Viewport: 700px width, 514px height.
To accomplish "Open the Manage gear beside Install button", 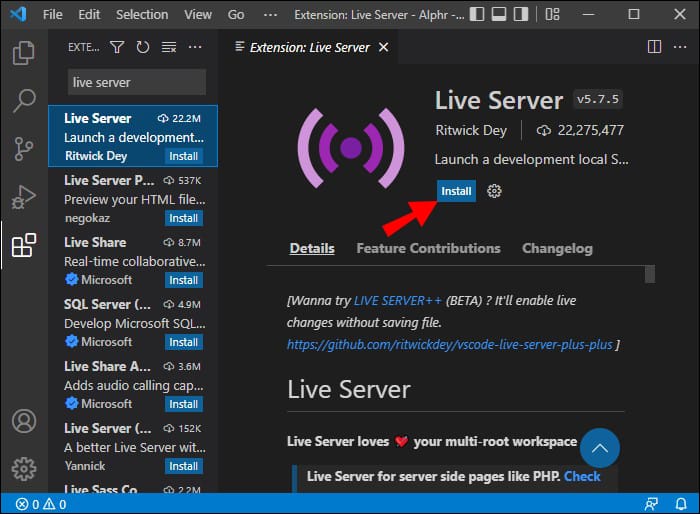I will (494, 191).
